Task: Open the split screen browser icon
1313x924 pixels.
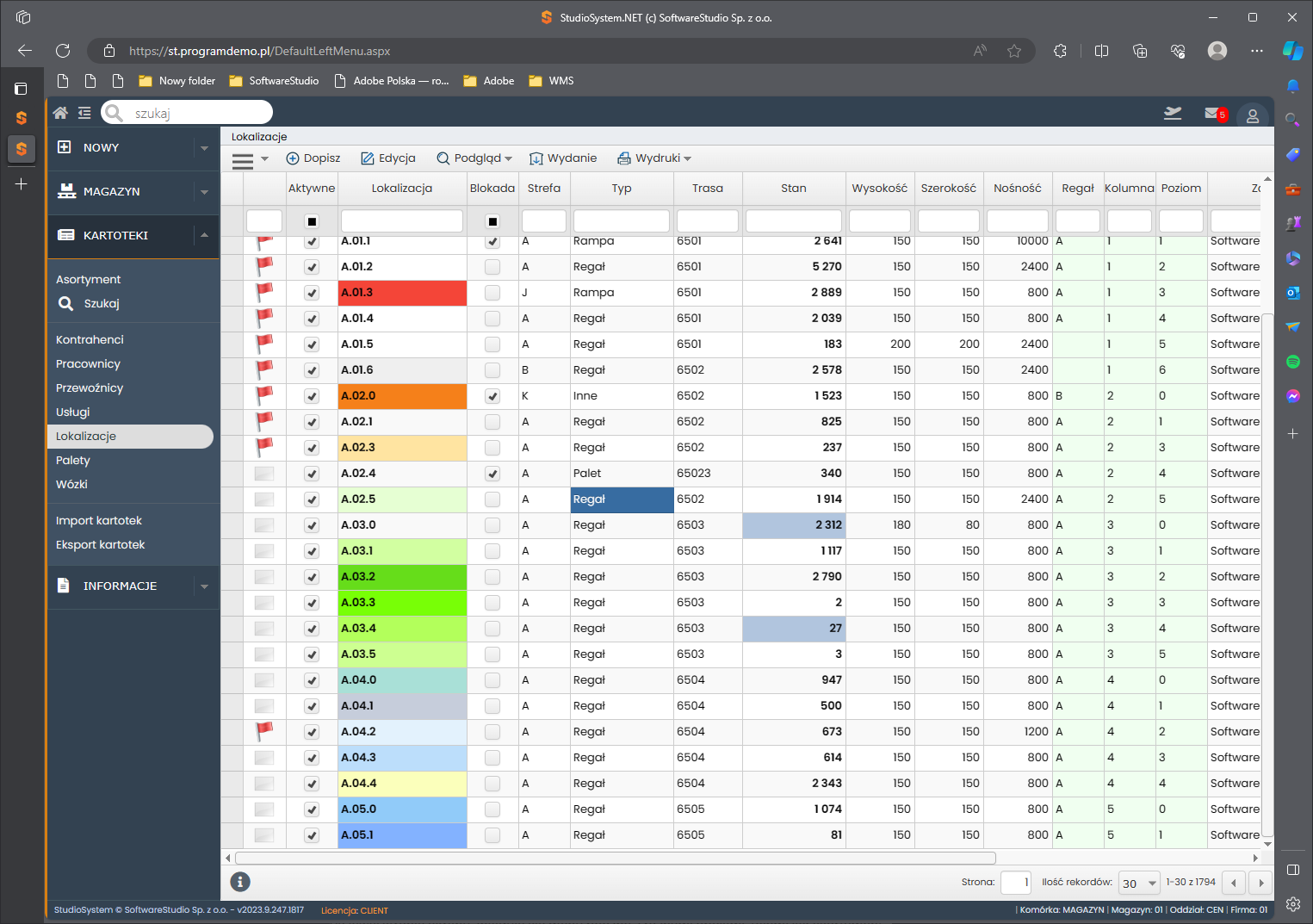Action: click(1101, 51)
